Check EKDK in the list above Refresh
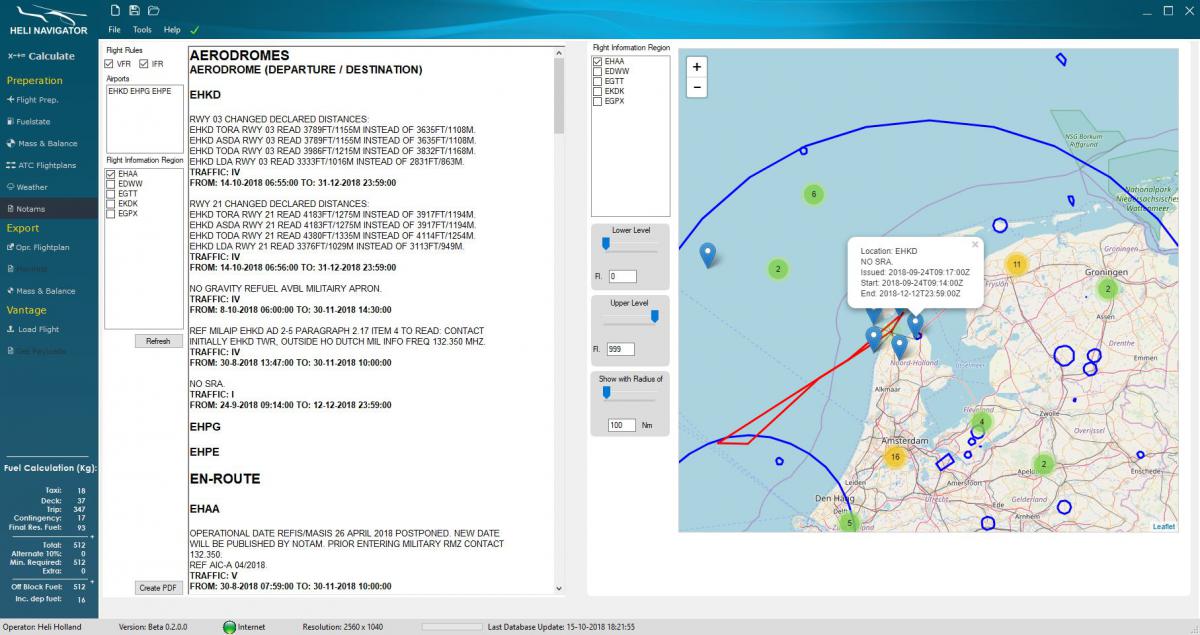Image resolution: width=1200 pixels, height=635 pixels. (111, 204)
